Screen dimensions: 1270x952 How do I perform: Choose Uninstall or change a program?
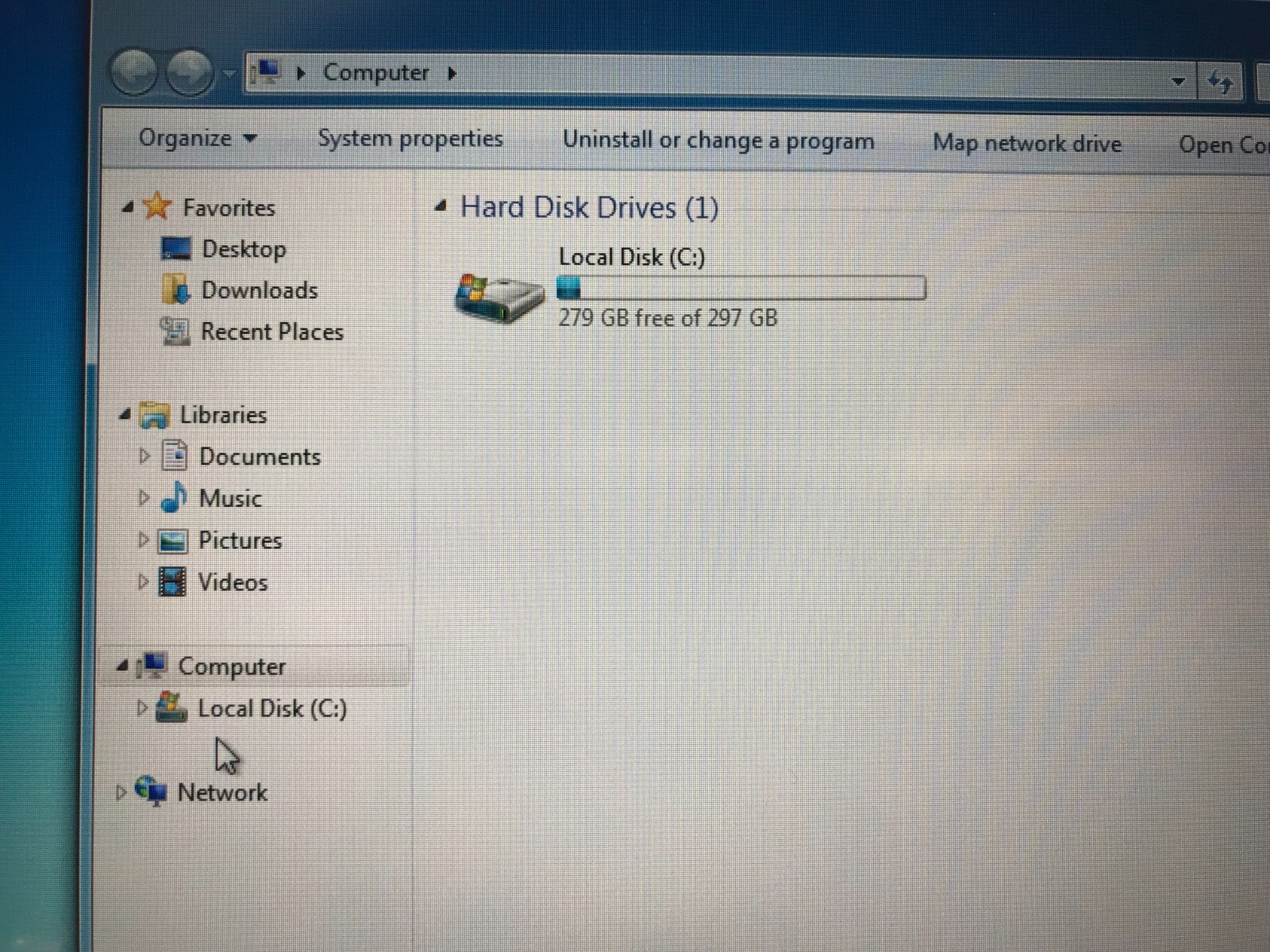pos(718,141)
